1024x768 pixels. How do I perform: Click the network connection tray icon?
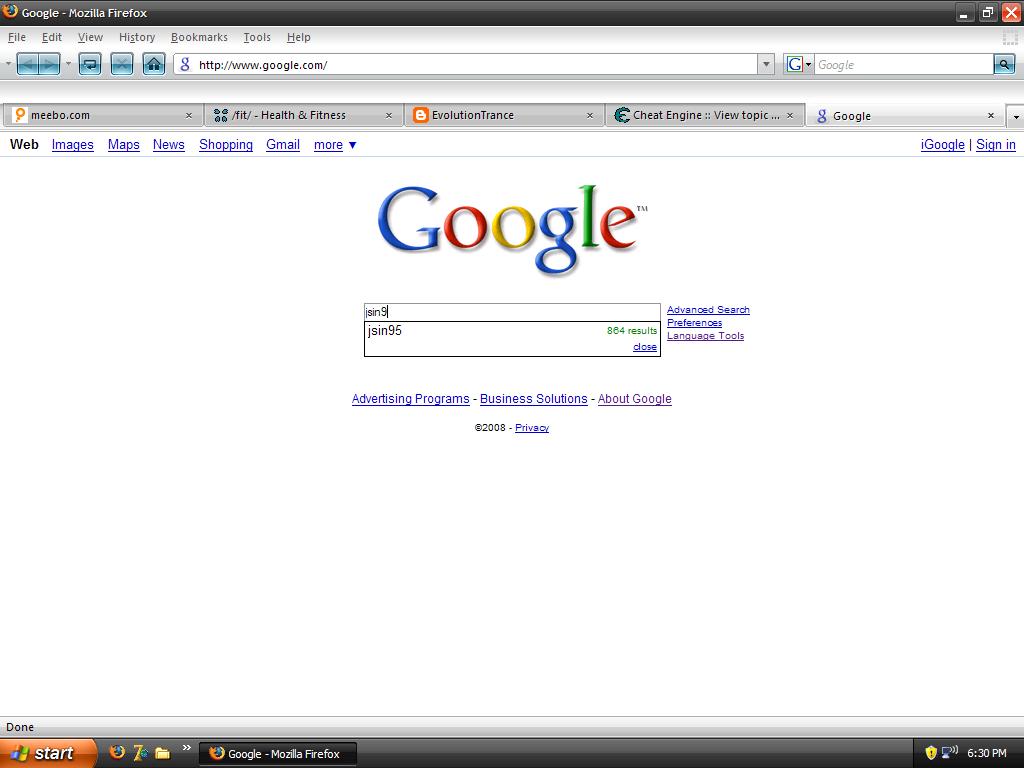(x=950, y=752)
